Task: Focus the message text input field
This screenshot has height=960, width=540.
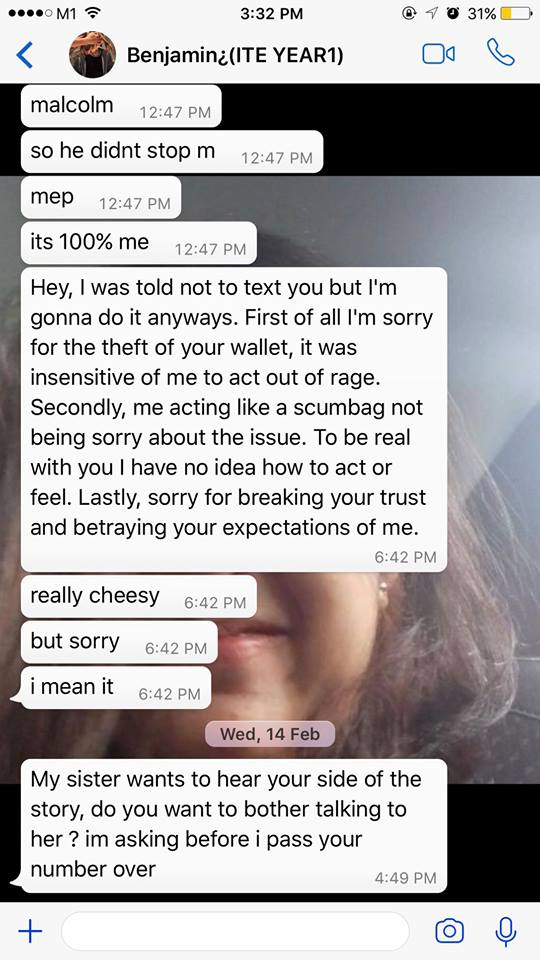Action: tap(235, 931)
